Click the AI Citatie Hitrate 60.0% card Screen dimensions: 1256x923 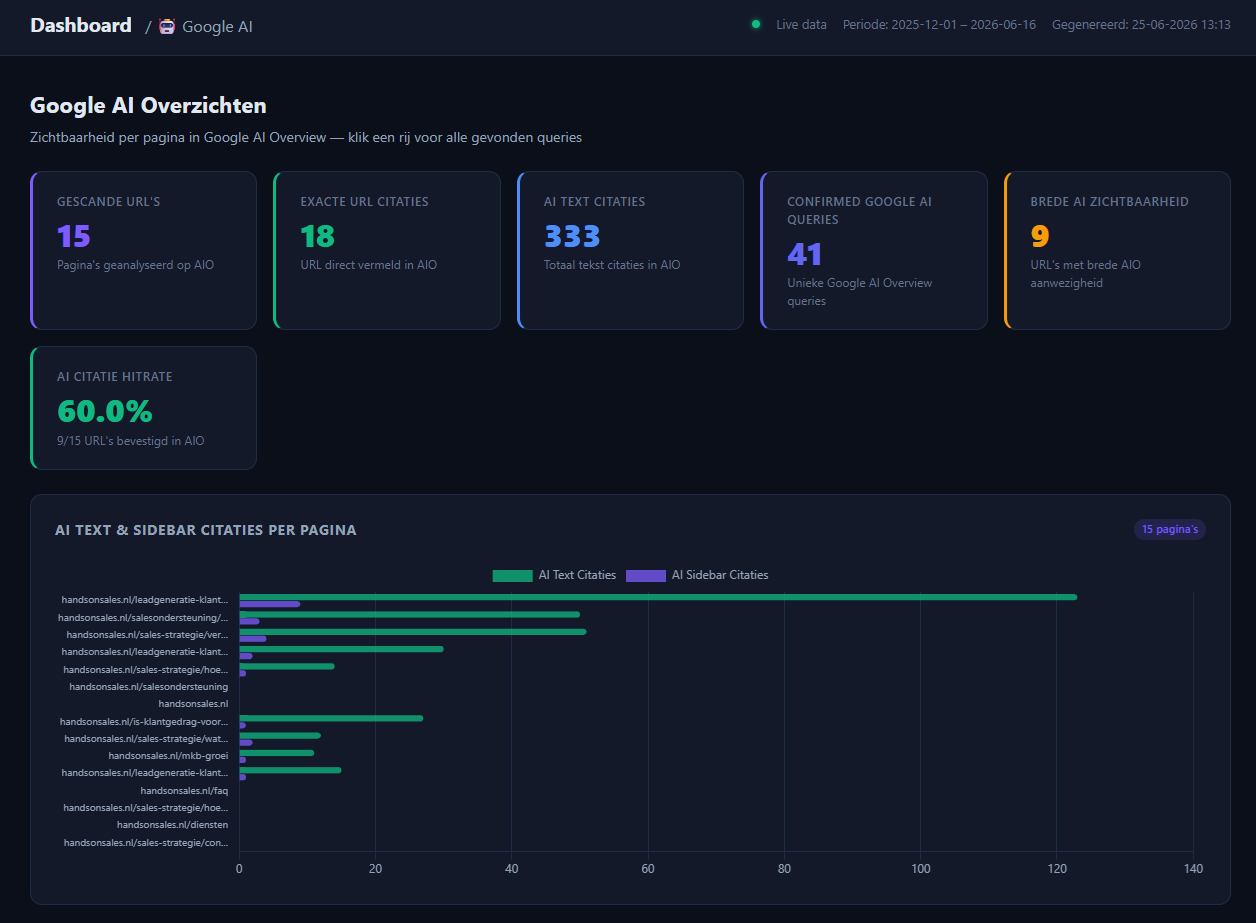point(143,408)
